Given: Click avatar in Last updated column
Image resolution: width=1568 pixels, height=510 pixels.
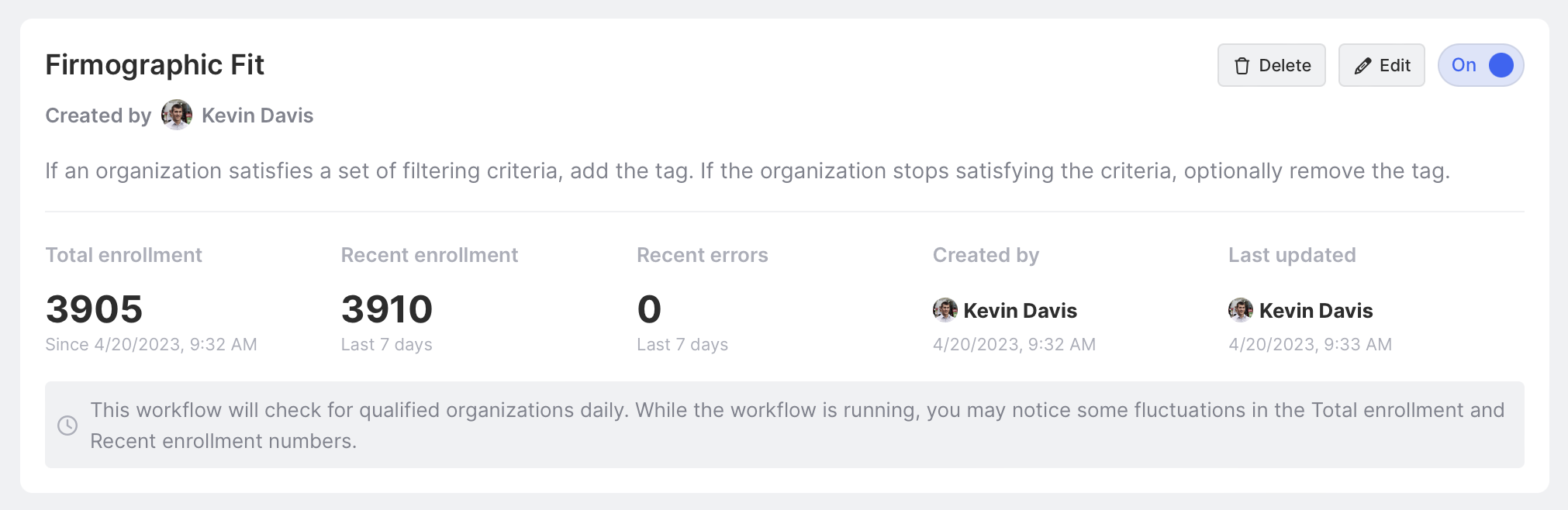Looking at the screenshot, I should [x=1241, y=310].
